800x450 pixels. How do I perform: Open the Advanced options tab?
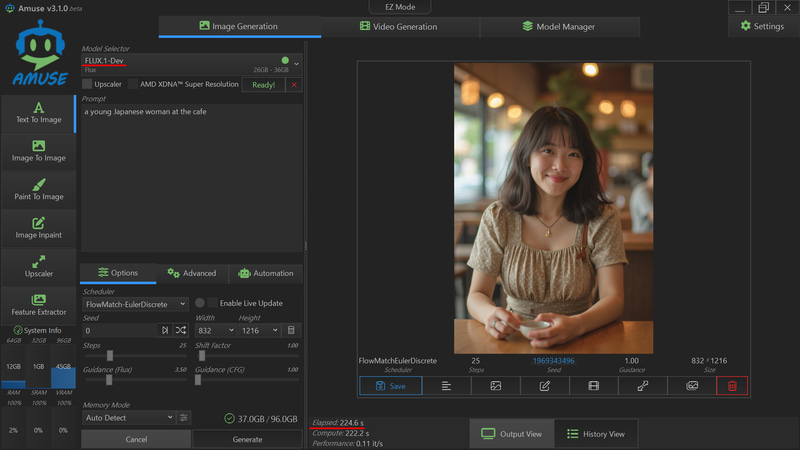click(x=191, y=273)
